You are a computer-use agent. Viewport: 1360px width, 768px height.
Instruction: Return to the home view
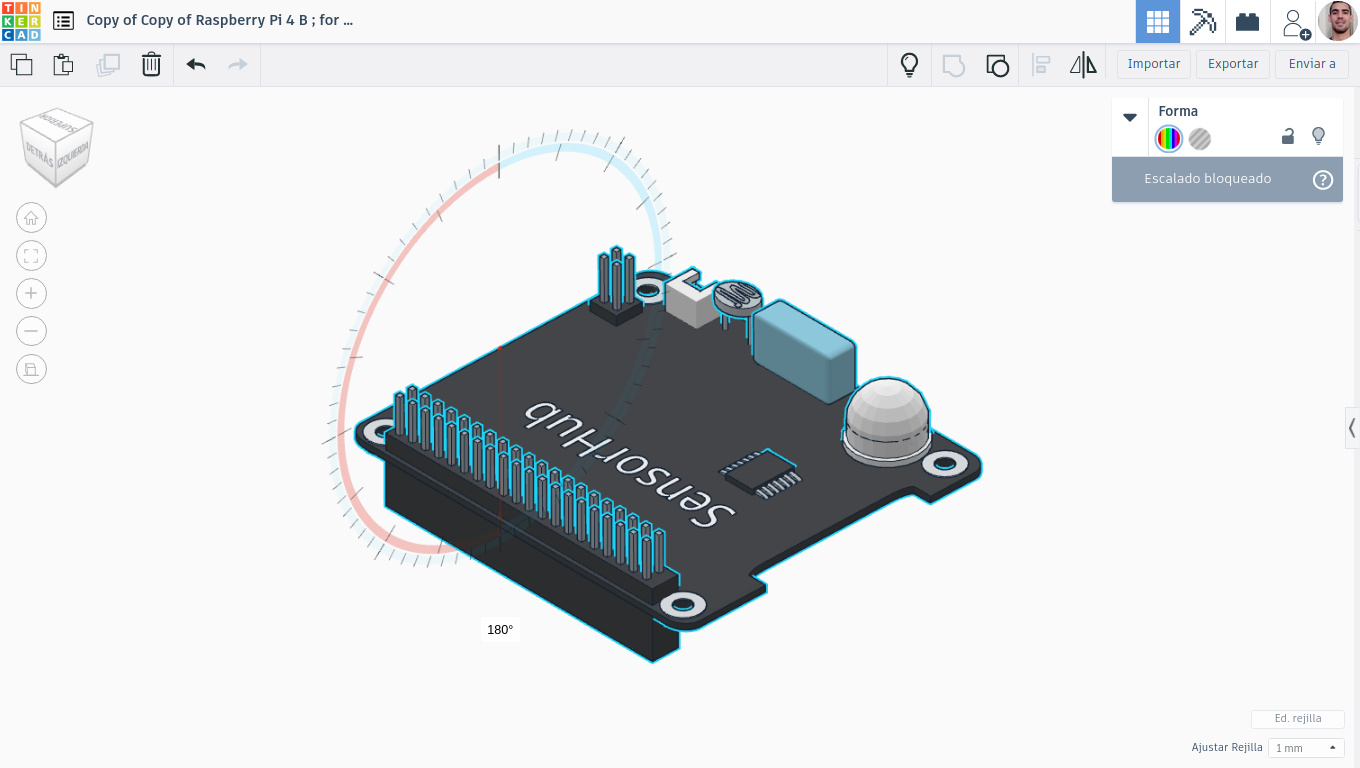[31, 218]
